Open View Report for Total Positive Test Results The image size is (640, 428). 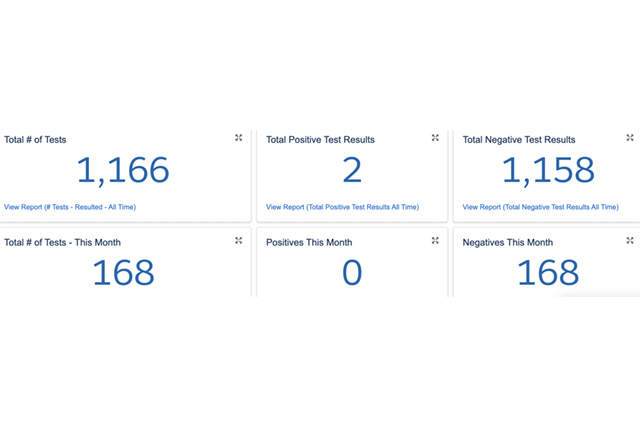pyautogui.click(x=342, y=207)
